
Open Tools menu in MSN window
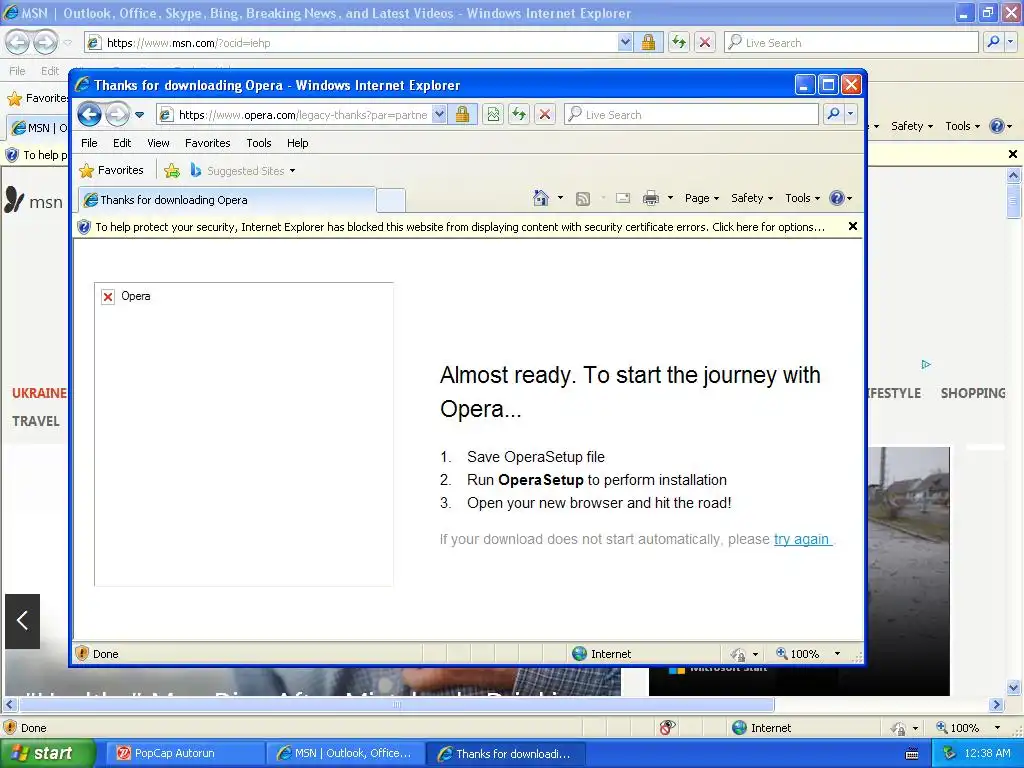962,126
